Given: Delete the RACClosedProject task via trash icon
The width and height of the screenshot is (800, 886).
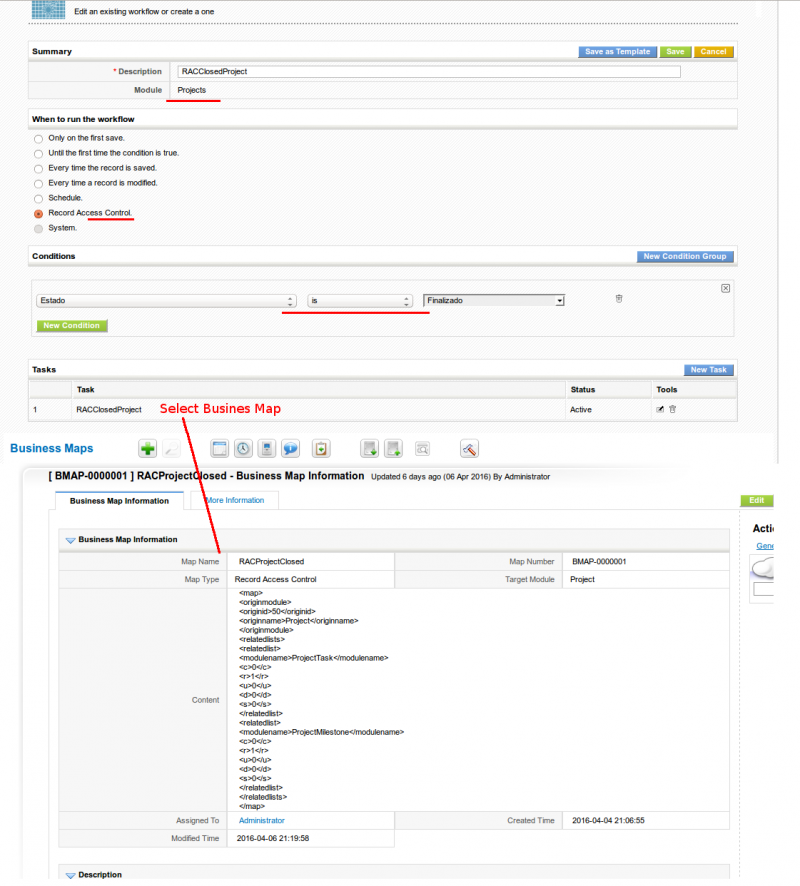Looking at the screenshot, I should [673, 409].
